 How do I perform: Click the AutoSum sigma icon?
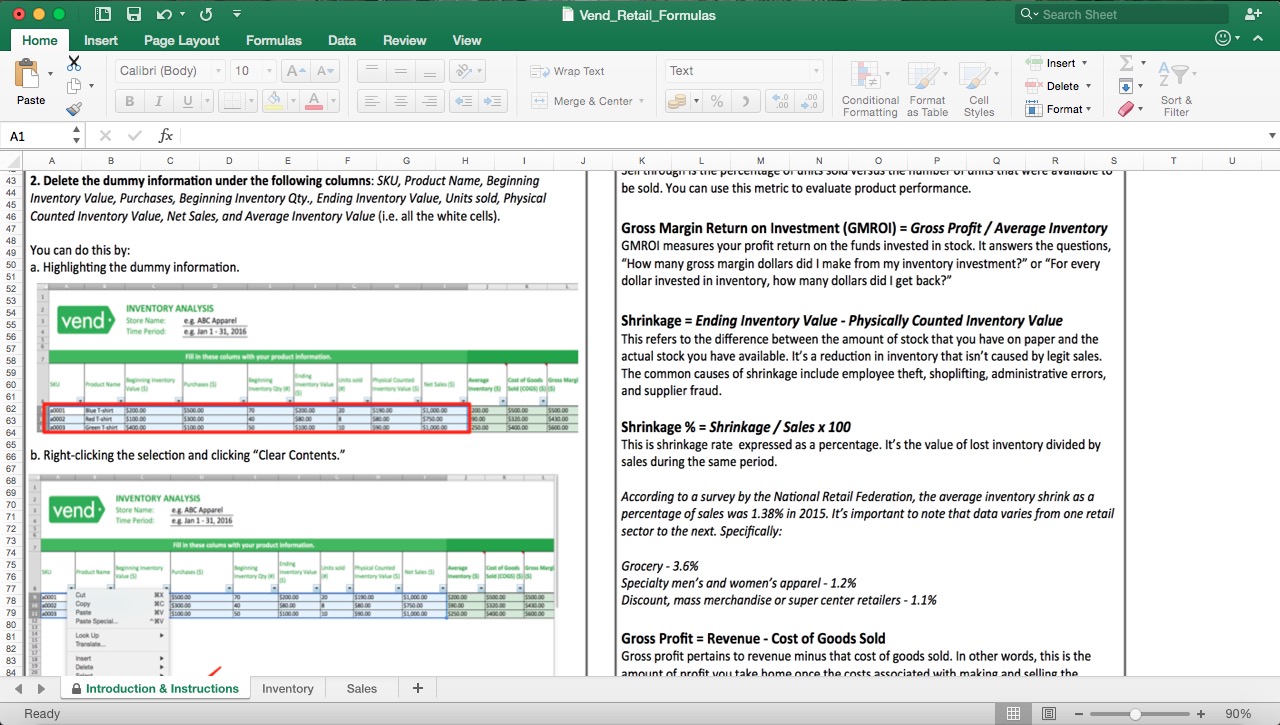(x=1128, y=65)
